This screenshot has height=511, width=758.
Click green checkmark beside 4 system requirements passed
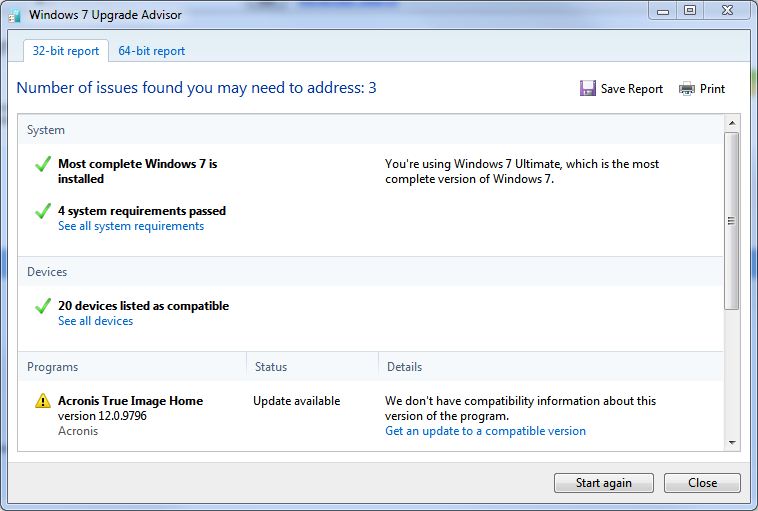click(x=43, y=211)
